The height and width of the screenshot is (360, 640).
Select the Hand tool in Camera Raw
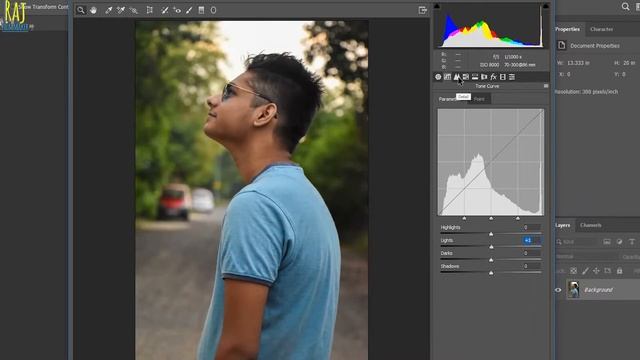tap(93, 10)
